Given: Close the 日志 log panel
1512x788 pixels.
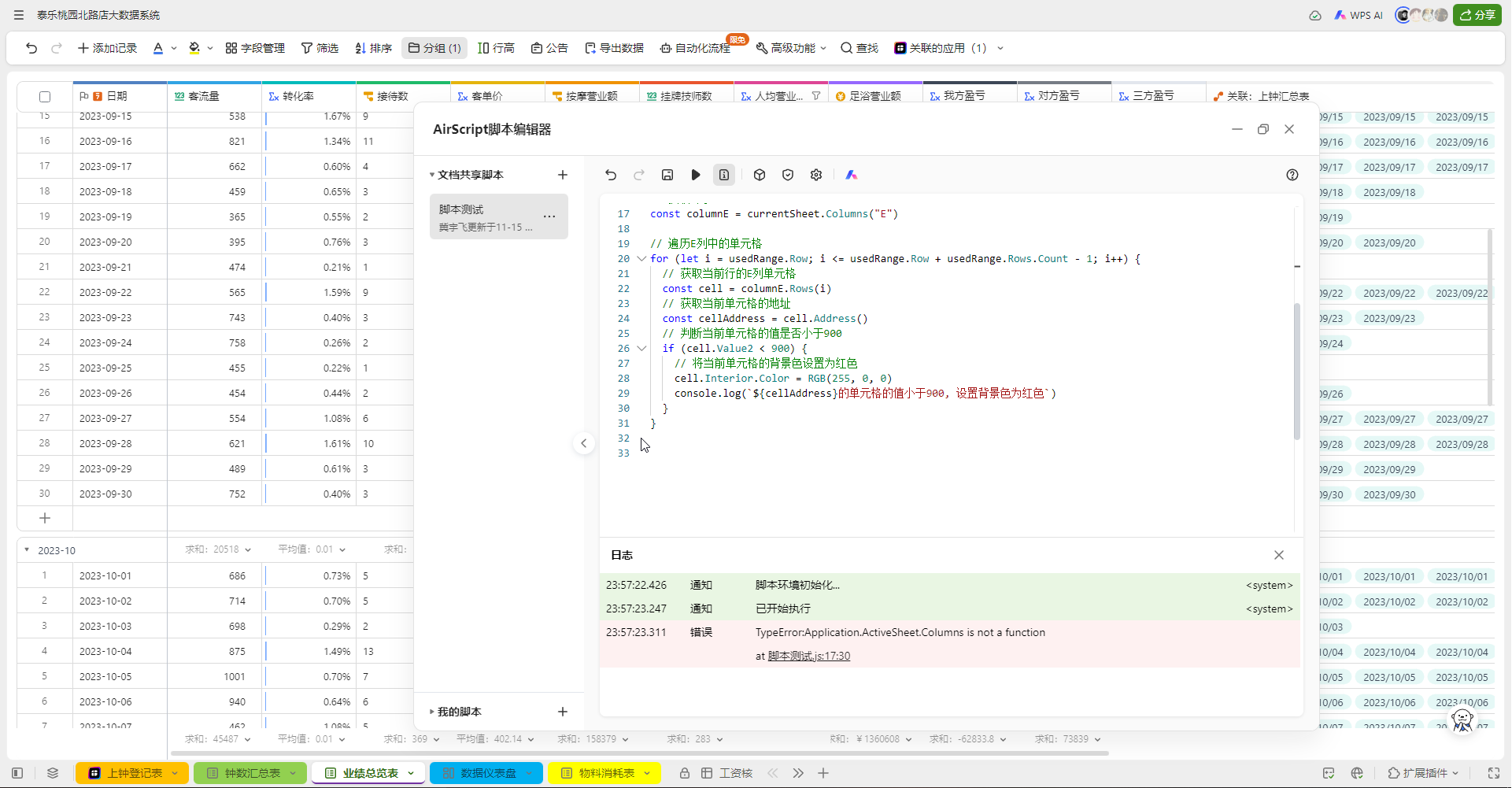Looking at the screenshot, I should point(1279,555).
